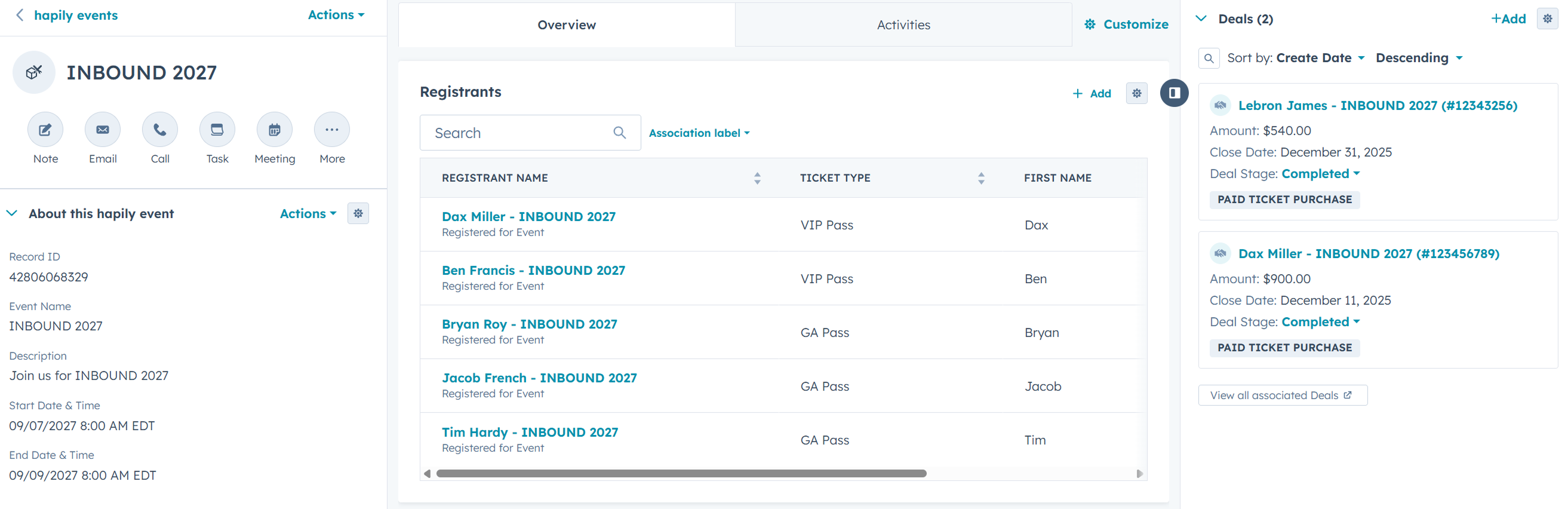Change Lebron James deal stage dropdown

click(1320, 173)
